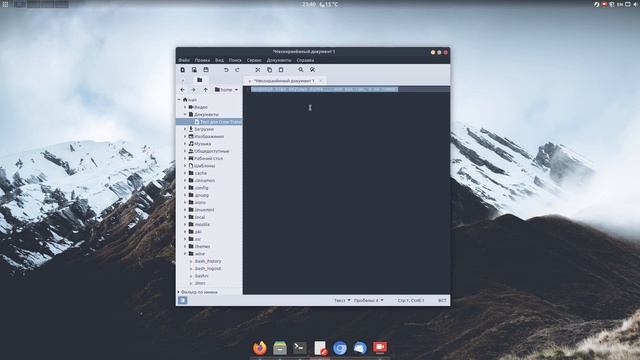
Task: Expand the Музыка folder arrow
Action: point(185,144)
